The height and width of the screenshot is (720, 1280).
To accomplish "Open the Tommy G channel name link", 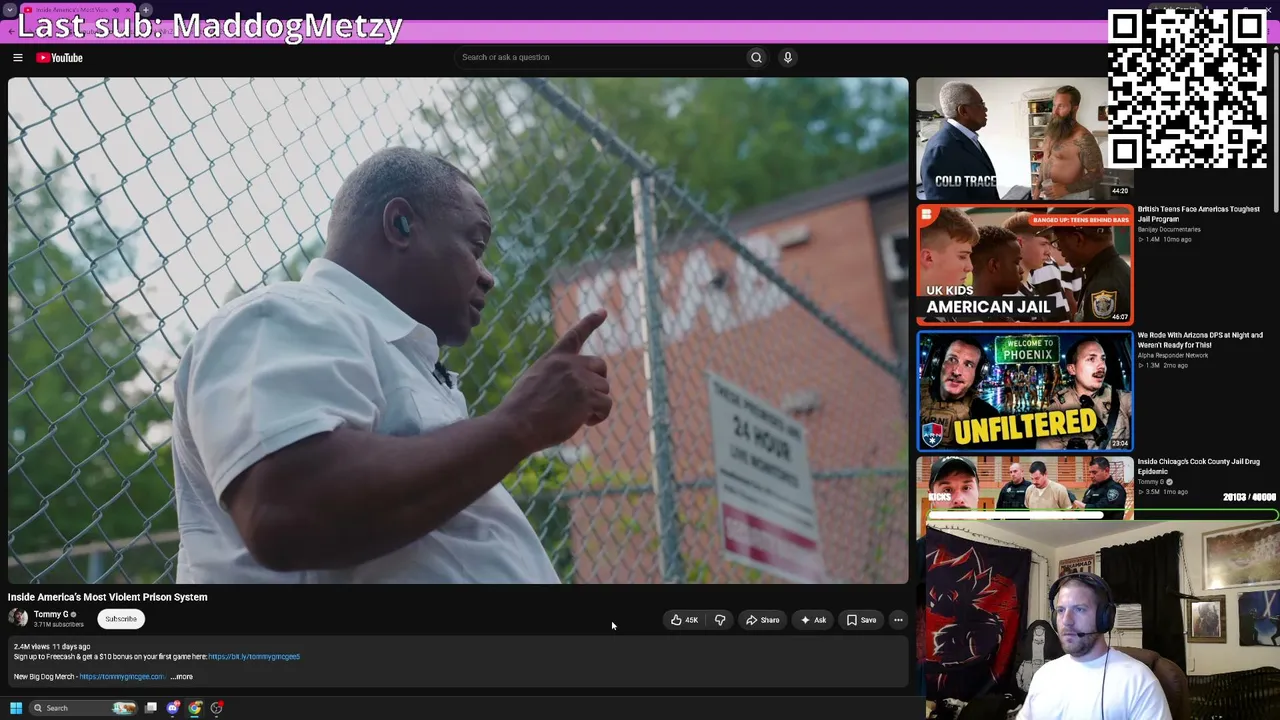I will click(51, 614).
